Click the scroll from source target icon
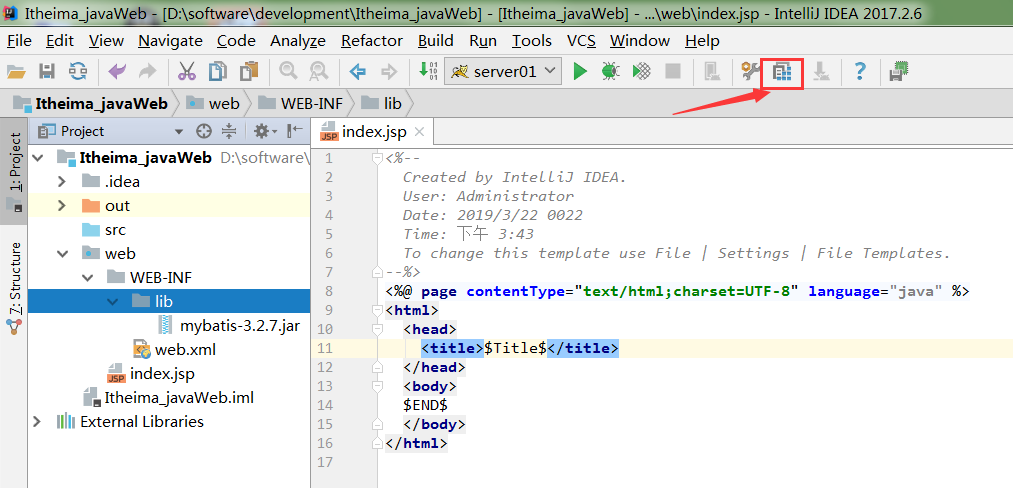 [204, 131]
